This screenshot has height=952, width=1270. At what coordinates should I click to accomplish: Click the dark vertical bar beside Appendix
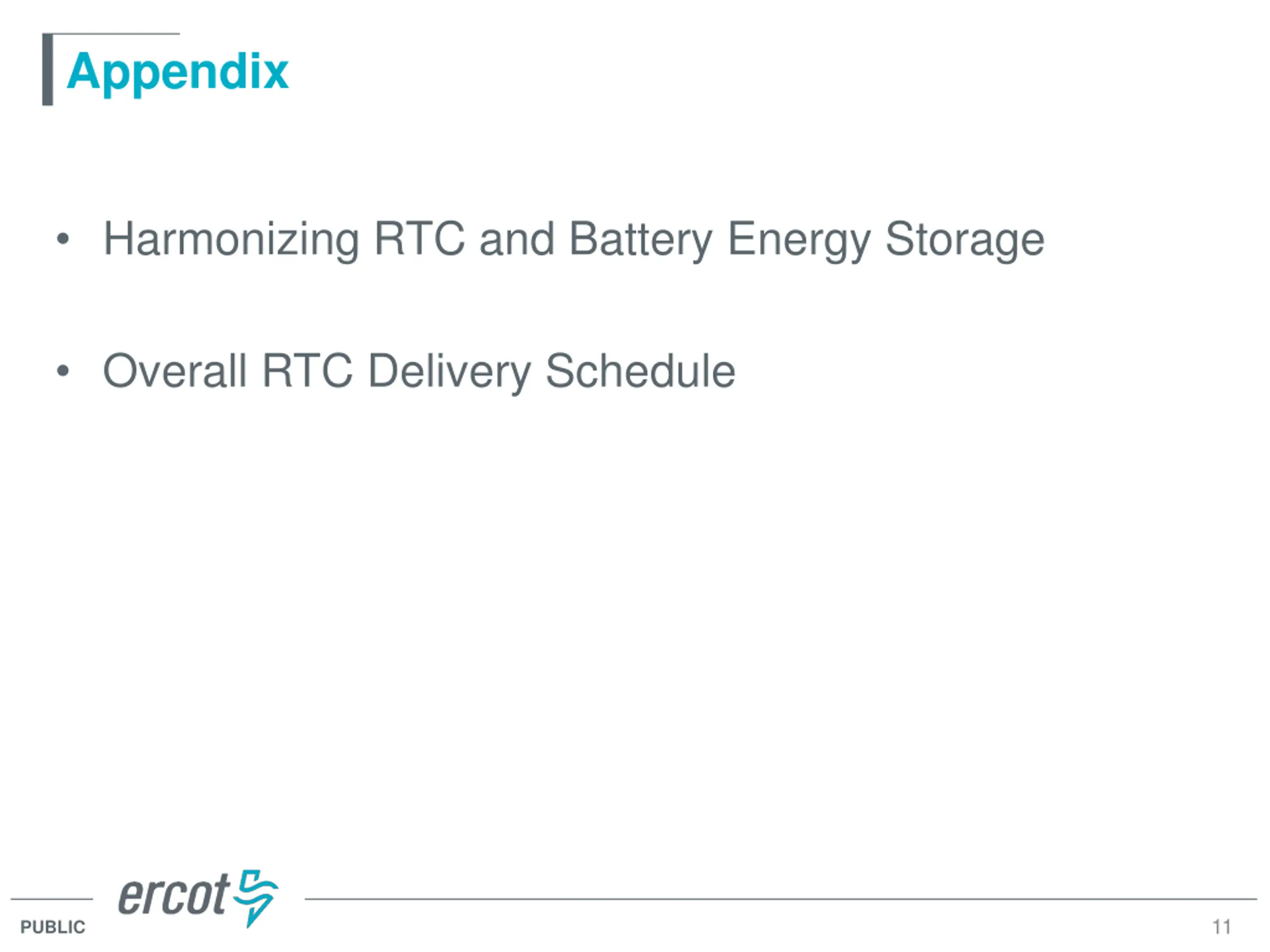[48, 70]
